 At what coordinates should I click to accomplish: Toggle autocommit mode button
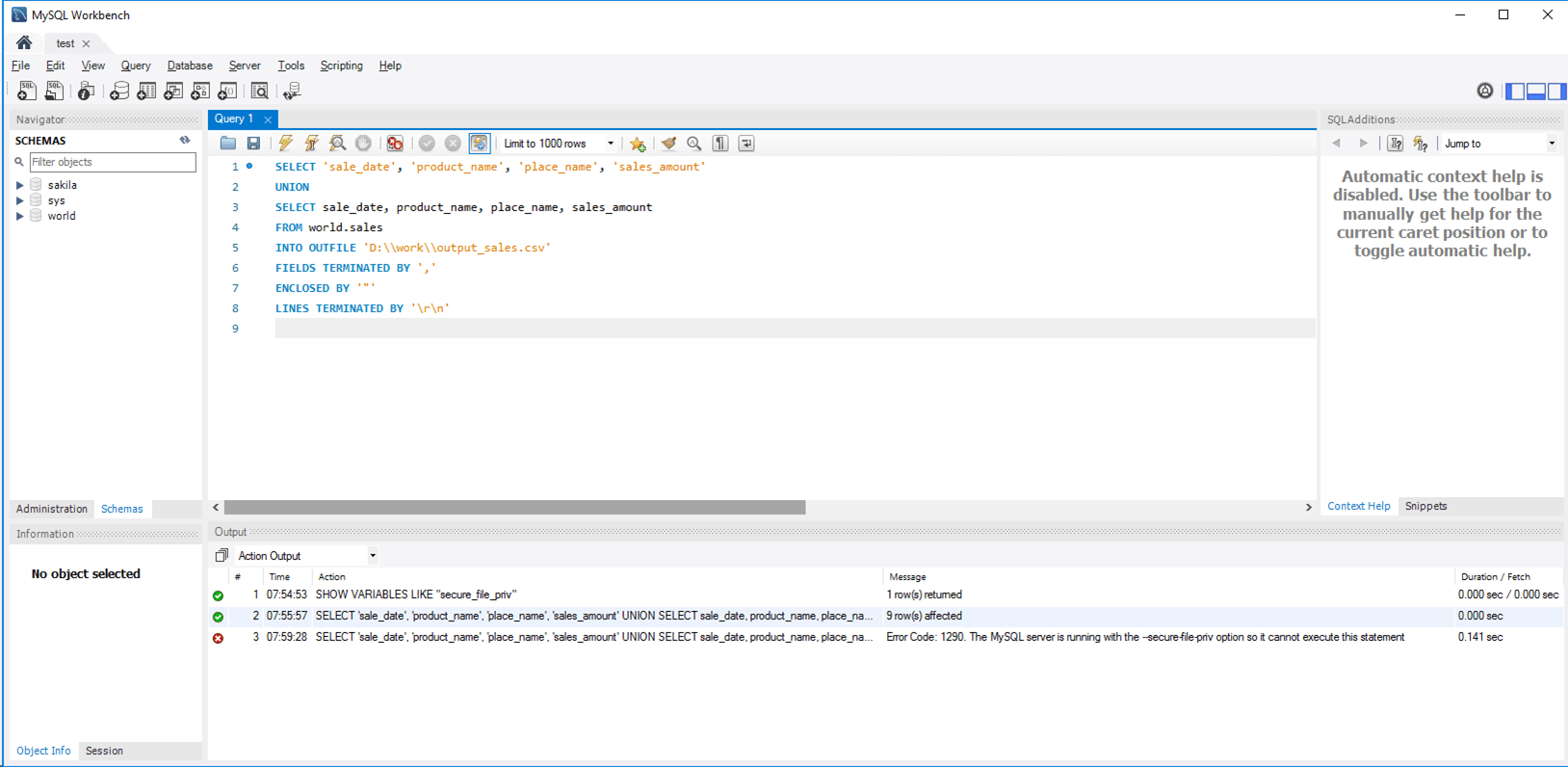(479, 144)
